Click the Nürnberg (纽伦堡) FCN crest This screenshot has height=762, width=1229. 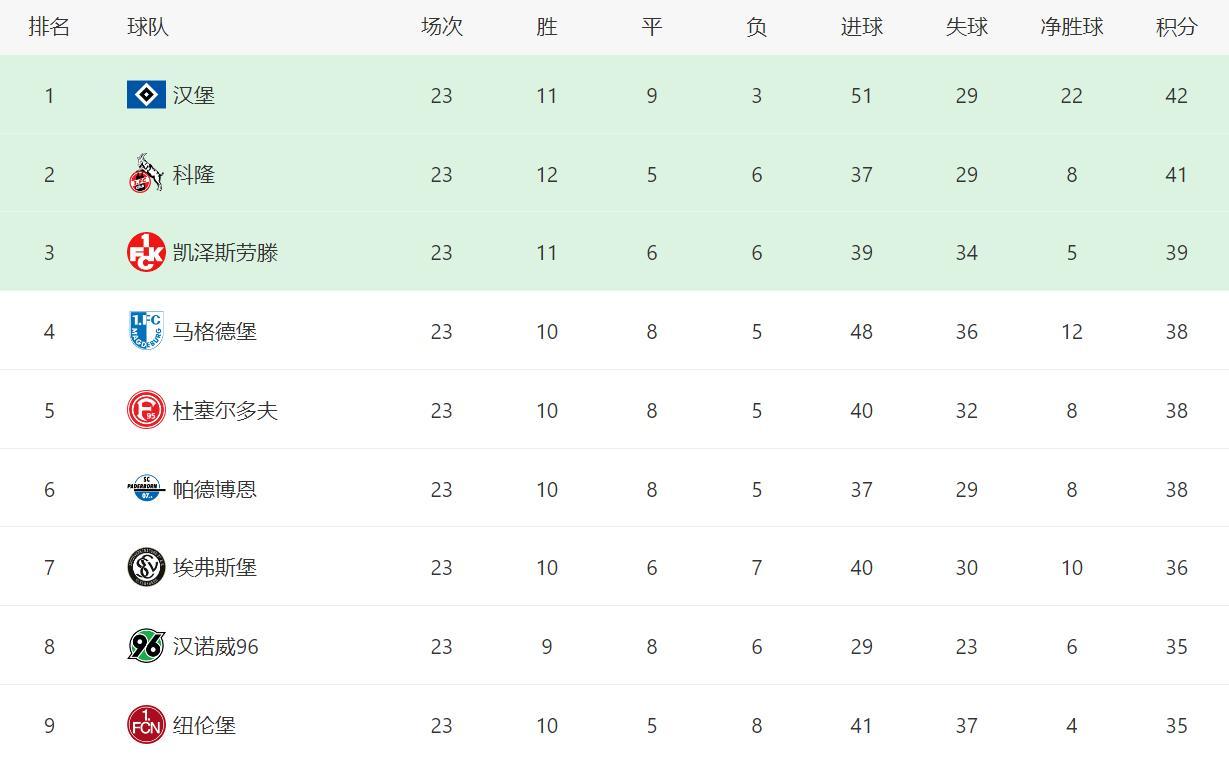[146, 725]
